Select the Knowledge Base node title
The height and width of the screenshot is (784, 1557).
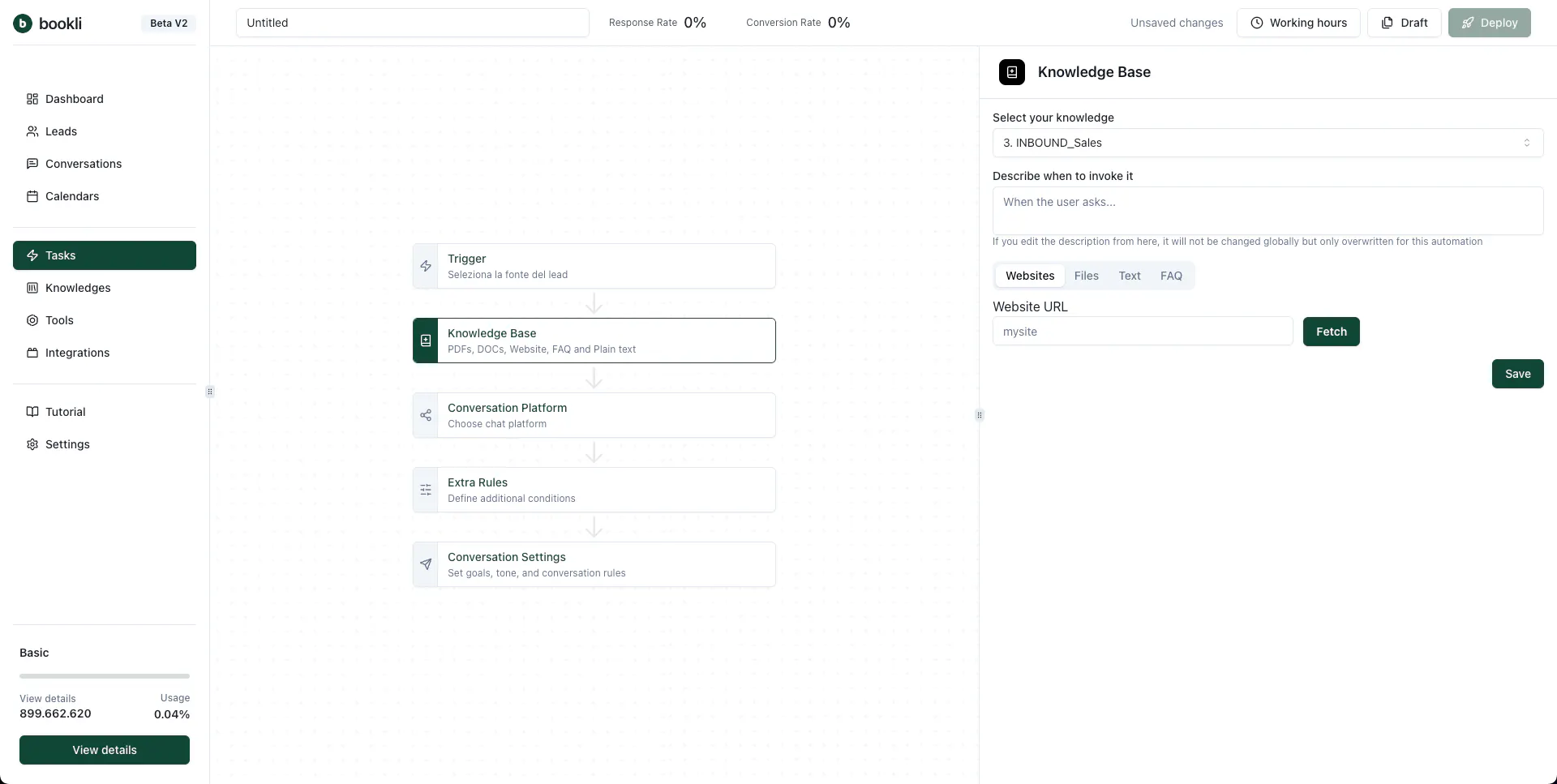(491, 333)
